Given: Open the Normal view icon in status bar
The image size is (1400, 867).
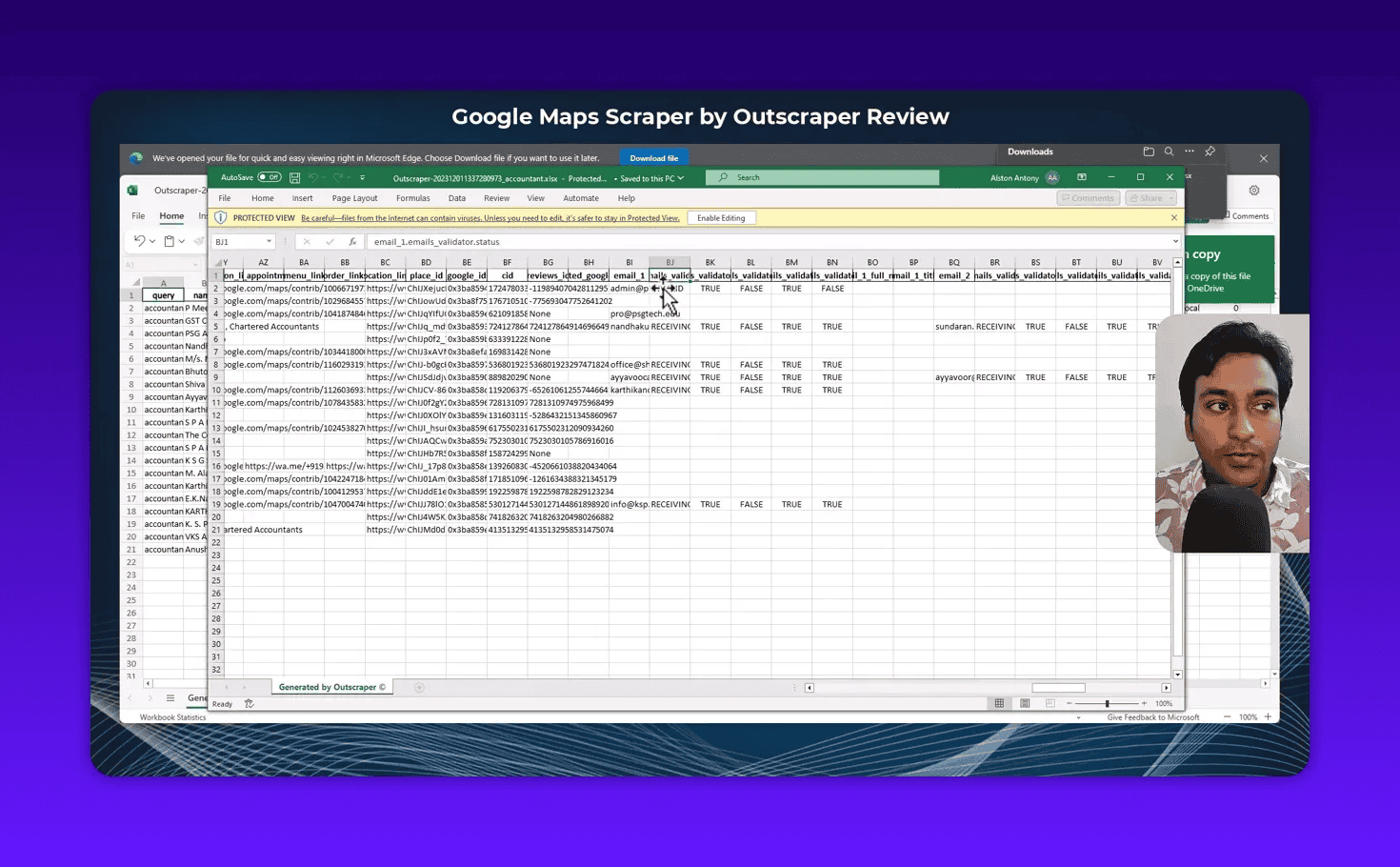Looking at the screenshot, I should click(1000, 703).
